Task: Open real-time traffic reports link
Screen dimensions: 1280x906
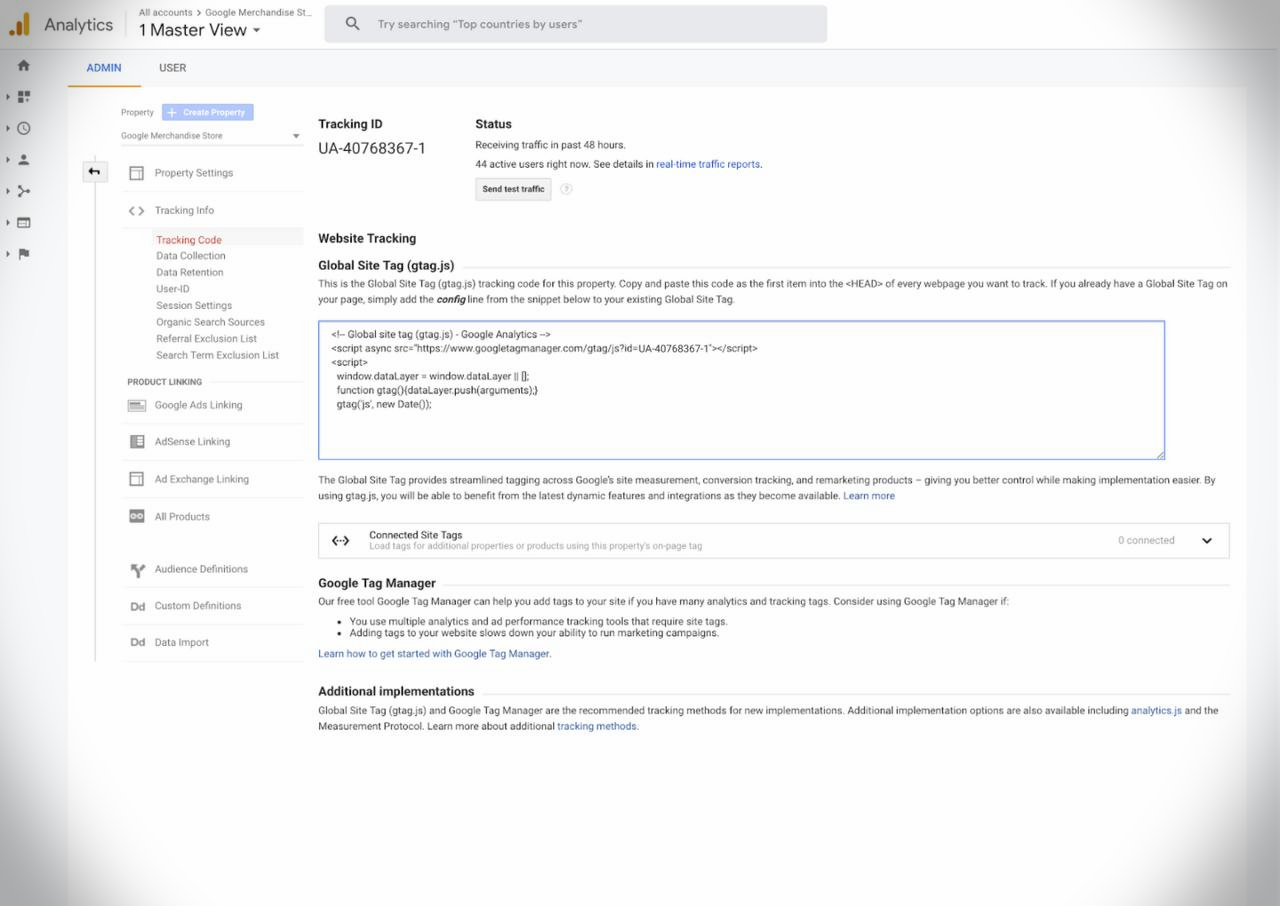Action: click(708, 164)
